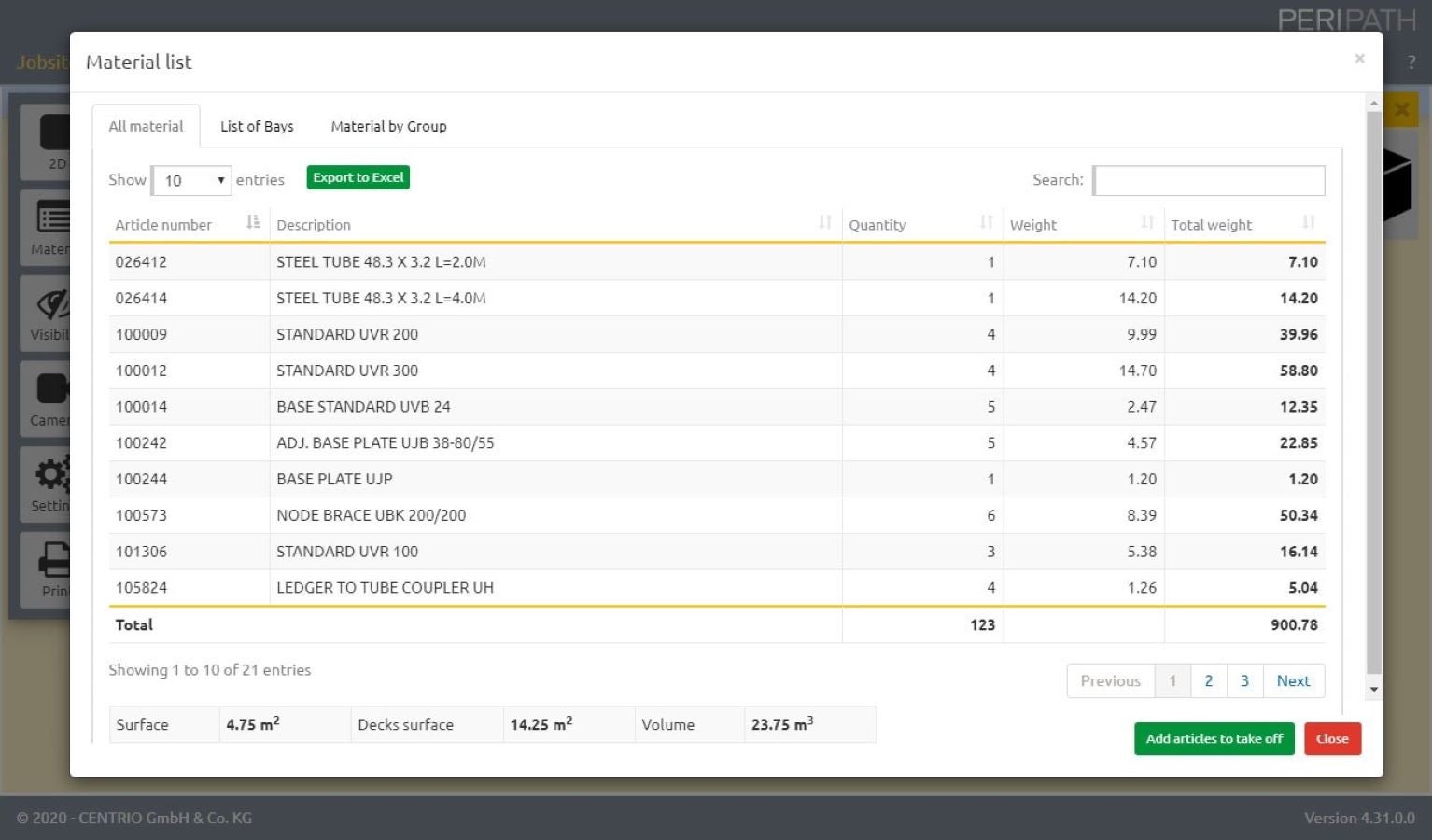Toggle sorting on the Weight column
The image size is (1432, 840).
[1148, 222]
